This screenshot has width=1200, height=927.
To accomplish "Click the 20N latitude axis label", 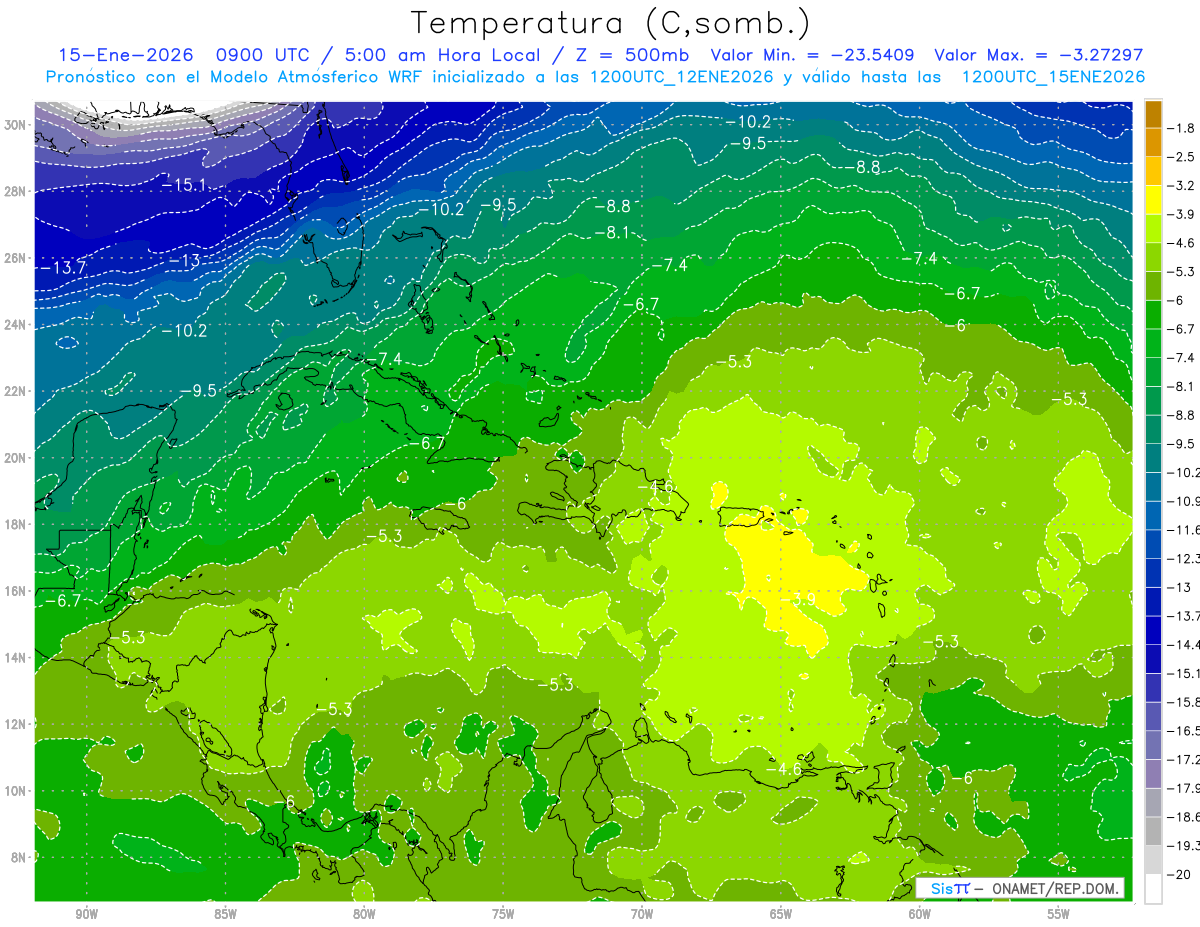I will click(x=17, y=458).
